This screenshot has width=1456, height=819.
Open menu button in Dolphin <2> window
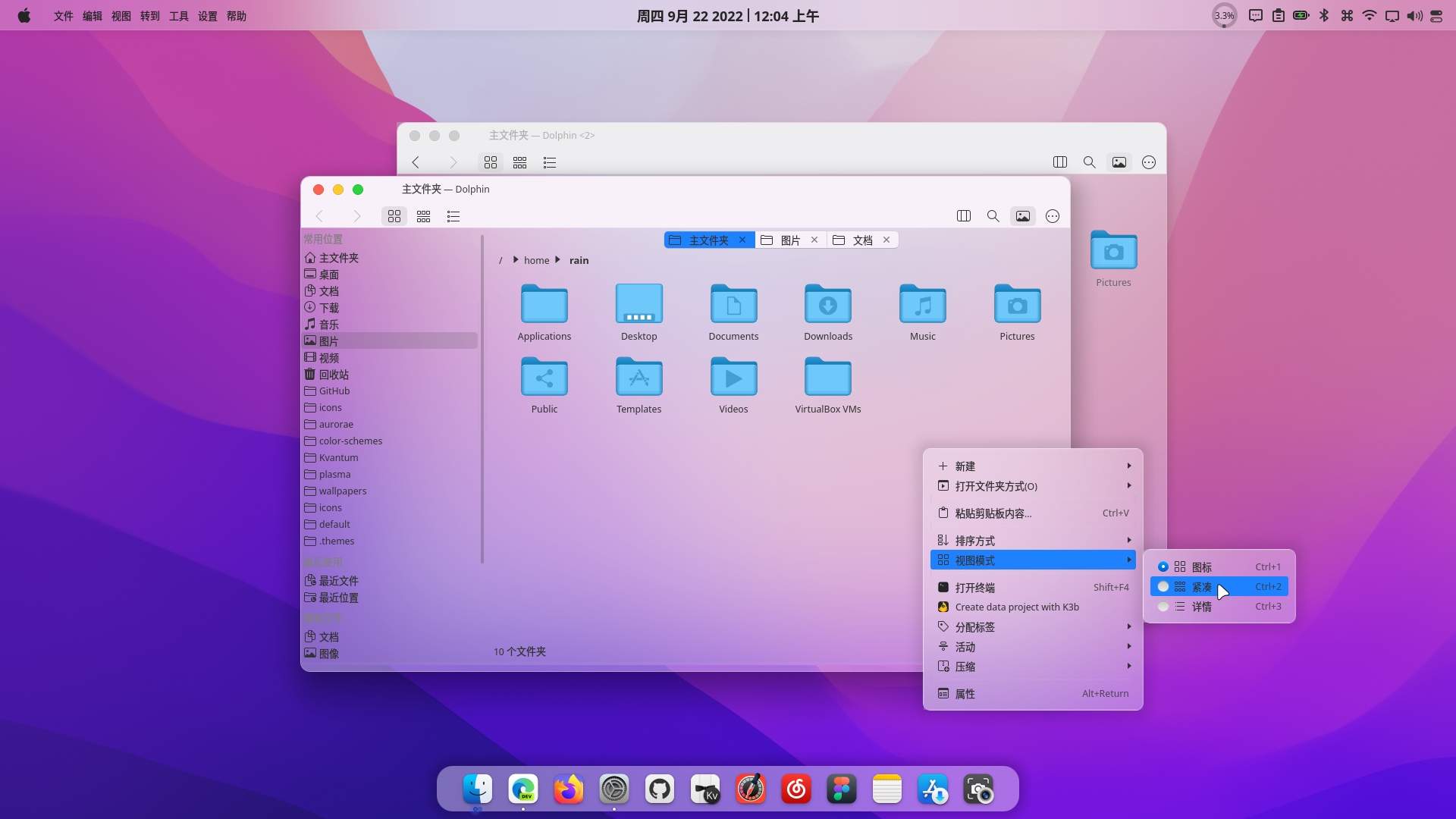tap(1149, 162)
